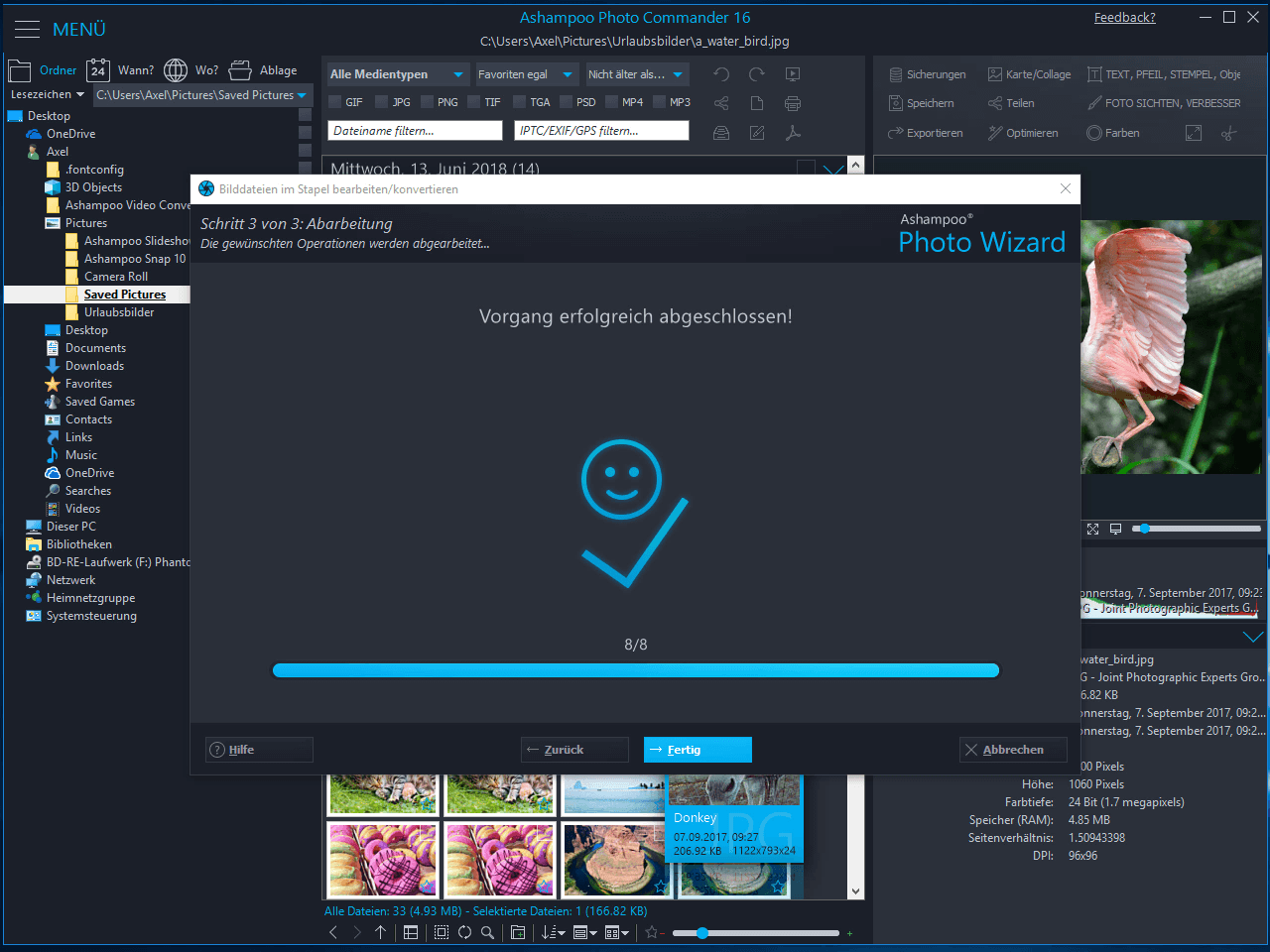The height and width of the screenshot is (952, 1270).
Task: Toggle the TIF filter checkbox
Action: click(474, 102)
